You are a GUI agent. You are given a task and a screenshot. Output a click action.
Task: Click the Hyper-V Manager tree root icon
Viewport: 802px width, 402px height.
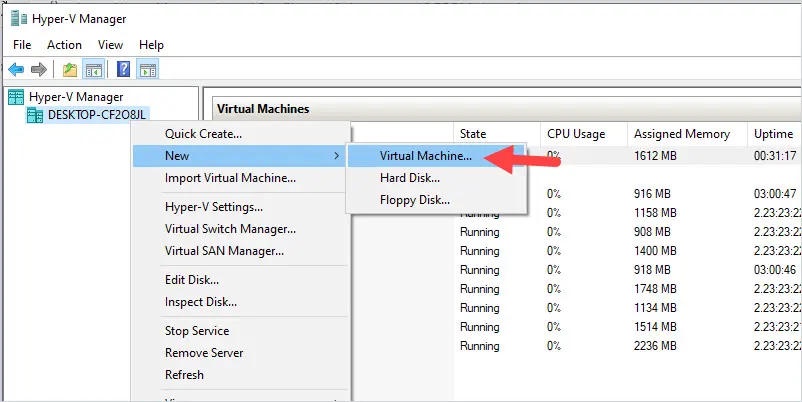[16, 97]
